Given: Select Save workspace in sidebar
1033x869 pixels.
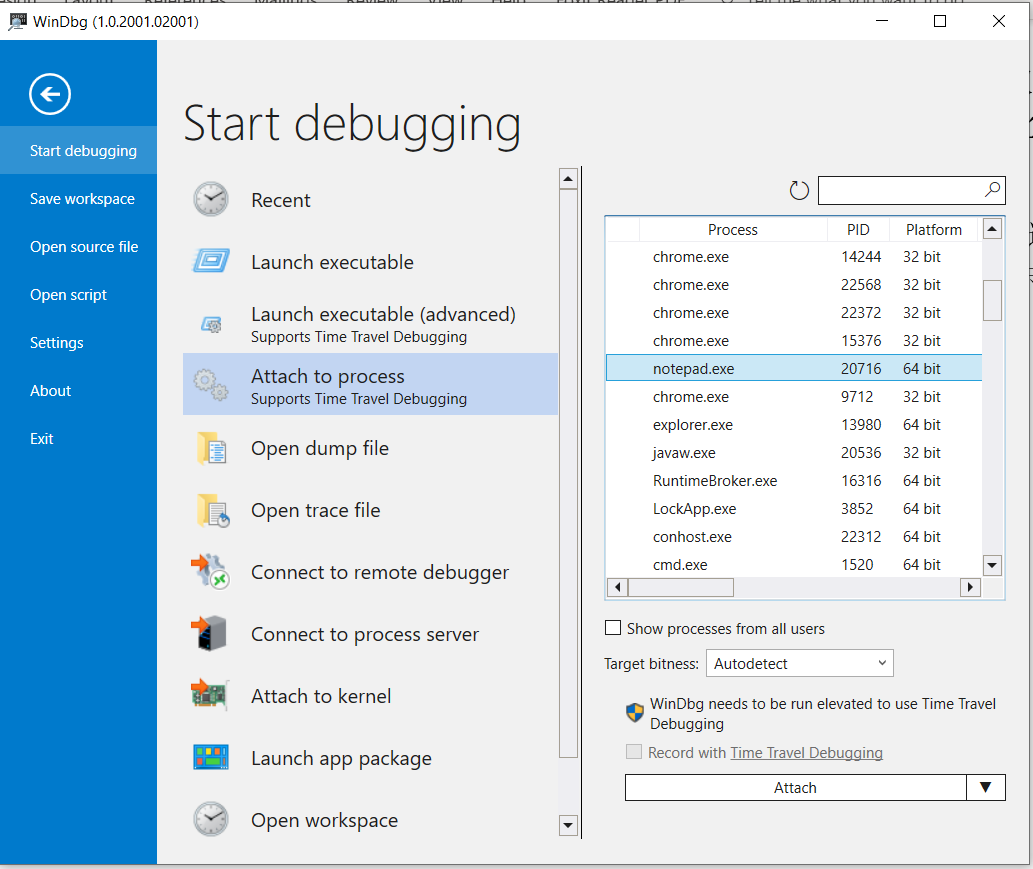Looking at the screenshot, I should click(x=82, y=199).
